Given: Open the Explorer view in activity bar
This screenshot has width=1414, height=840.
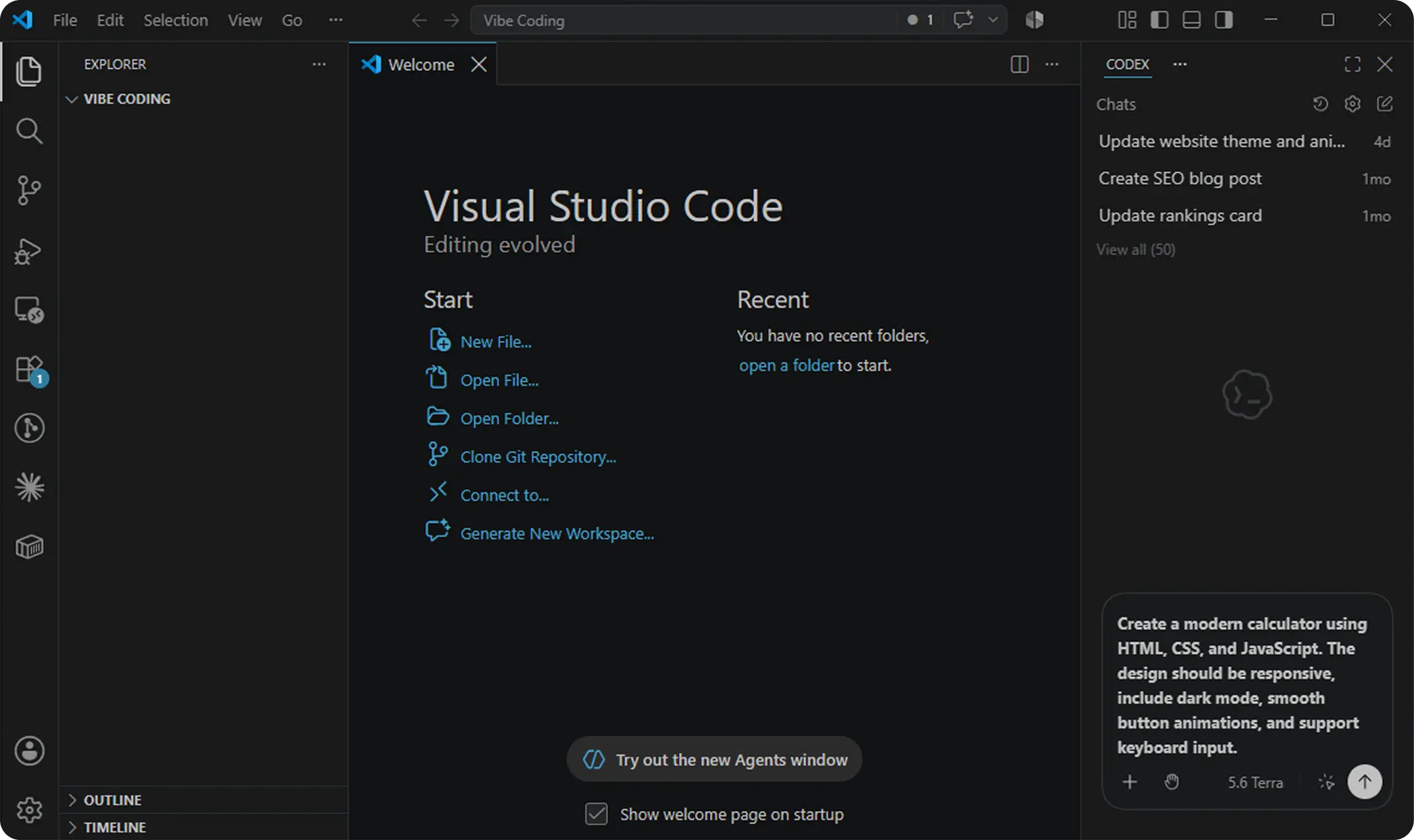Looking at the screenshot, I should pos(28,72).
